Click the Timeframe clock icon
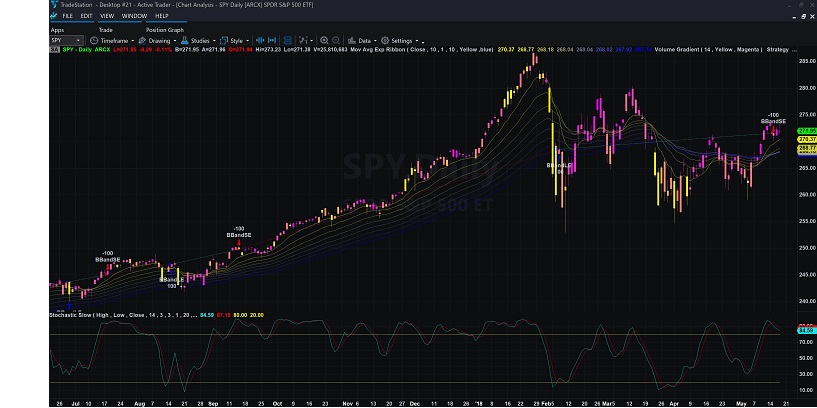 click(x=94, y=41)
